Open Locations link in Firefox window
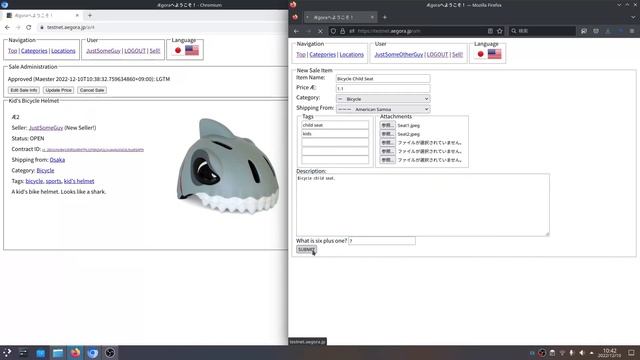Viewport: 640px width, 360px height. point(351,55)
